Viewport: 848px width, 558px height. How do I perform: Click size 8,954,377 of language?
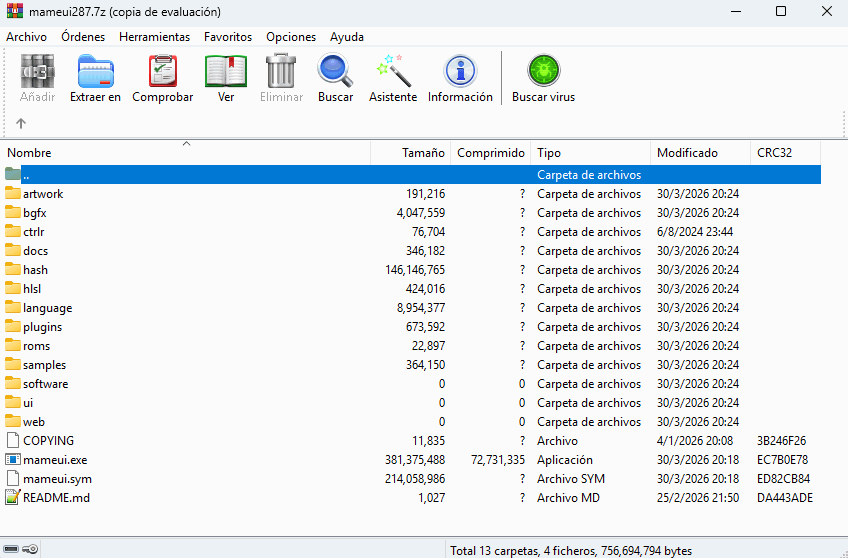[x=421, y=308]
